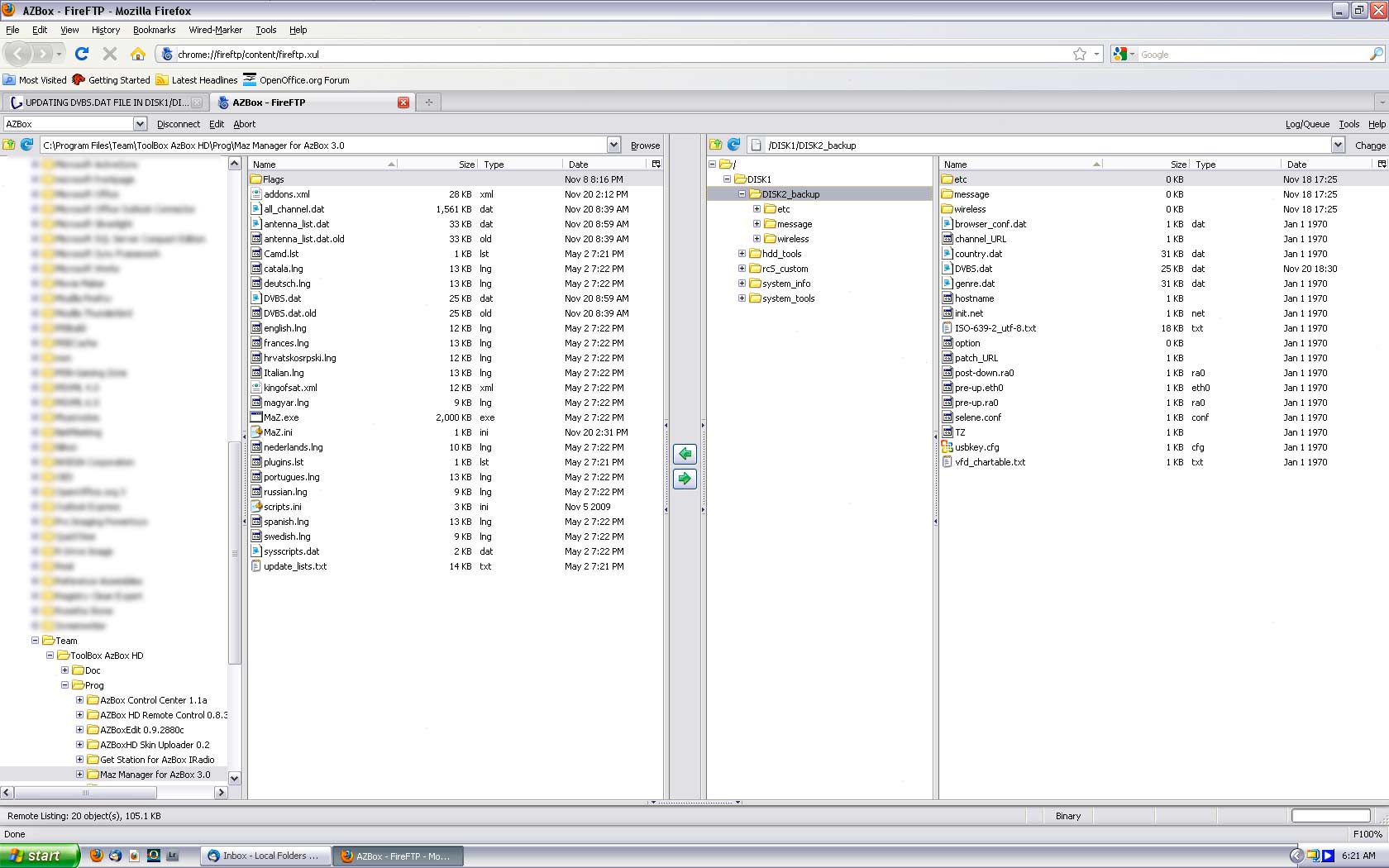
Task: Open the Getting Started bookmark
Action: [x=111, y=80]
